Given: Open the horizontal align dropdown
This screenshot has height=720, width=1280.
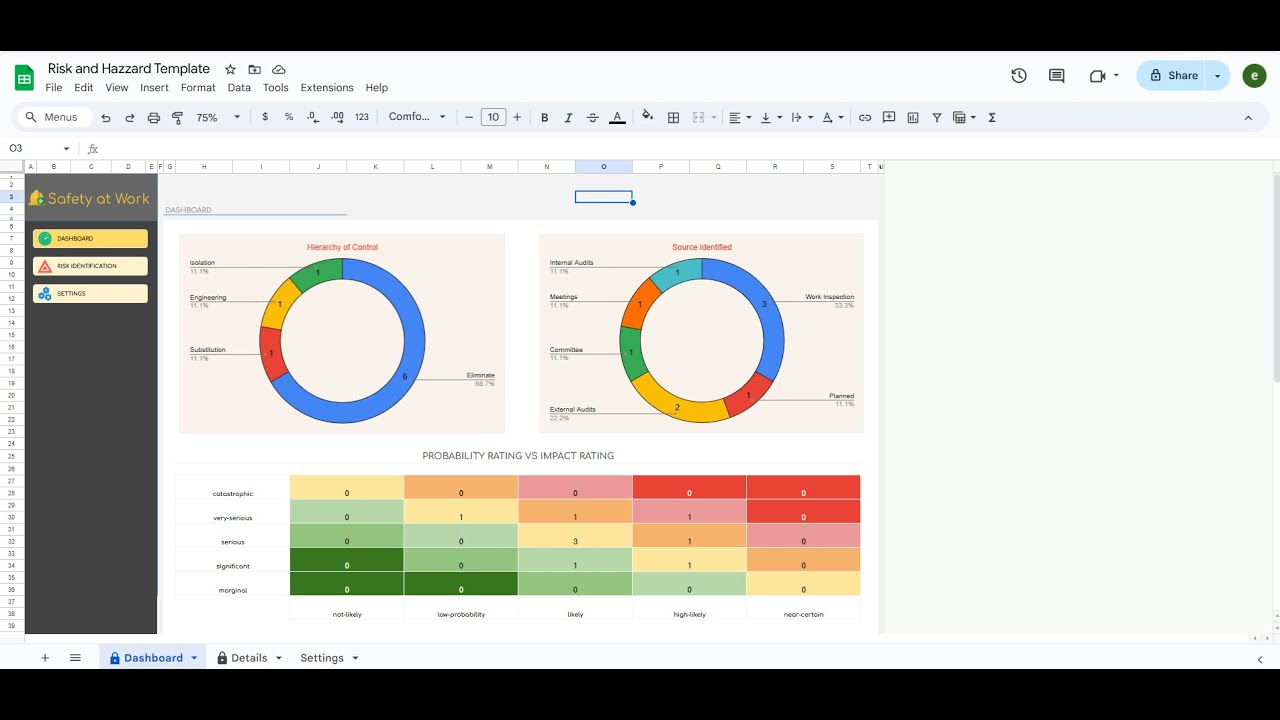Looking at the screenshot, I should click(740, 117).
